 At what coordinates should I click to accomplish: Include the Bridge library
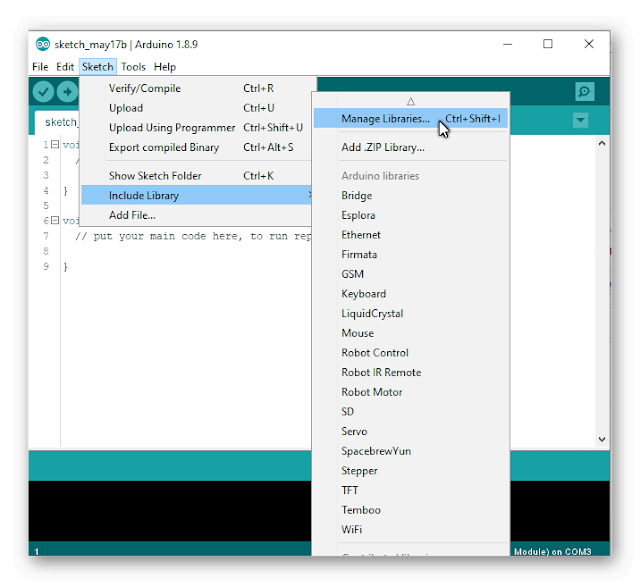(x=410, y=195)
